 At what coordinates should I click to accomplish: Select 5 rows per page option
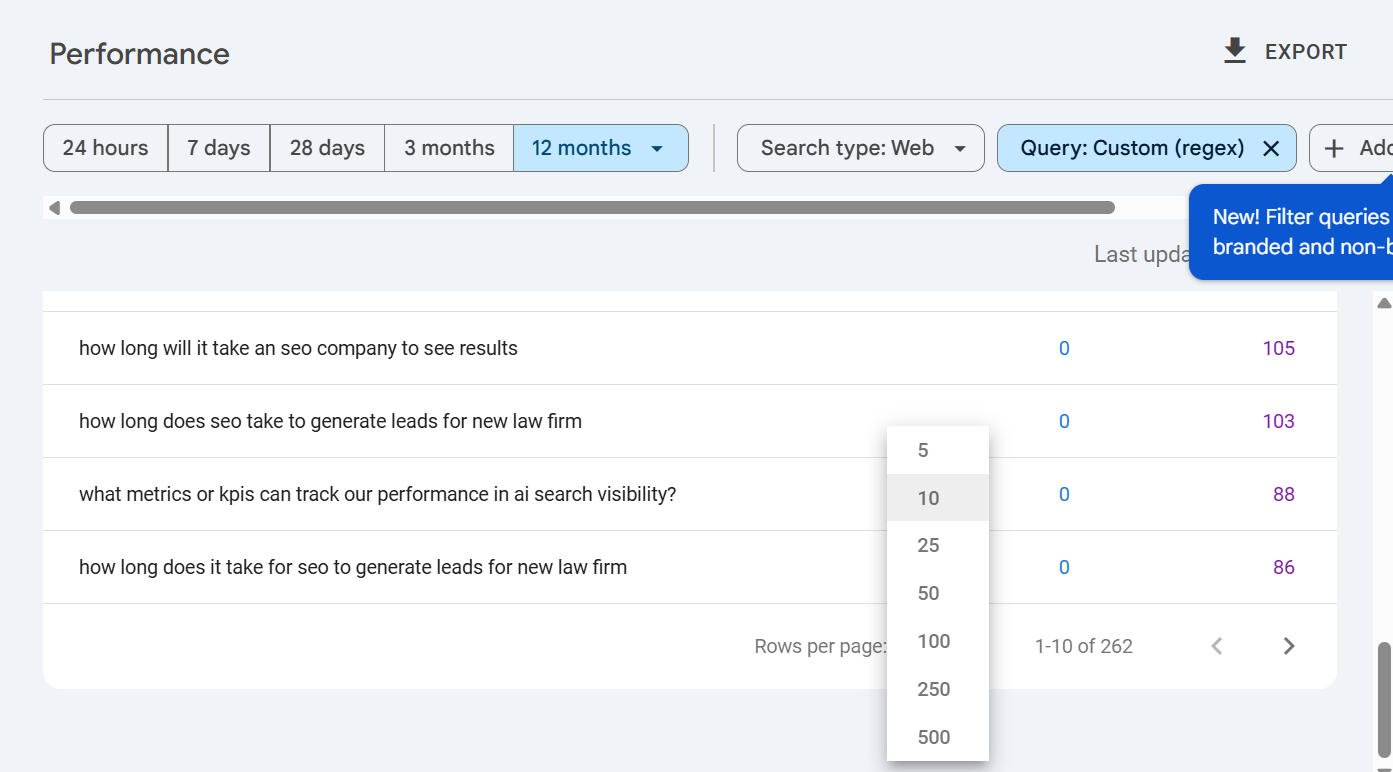[924, 451]
